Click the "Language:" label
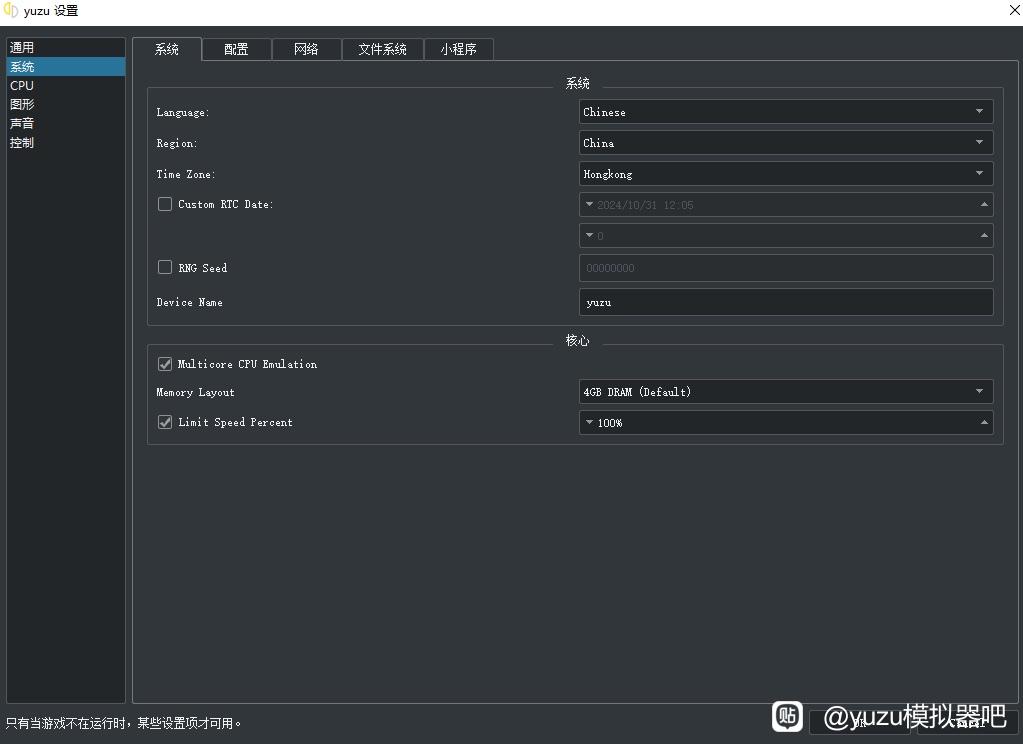Screen dimensions: 1023x744 click(183, 112)
